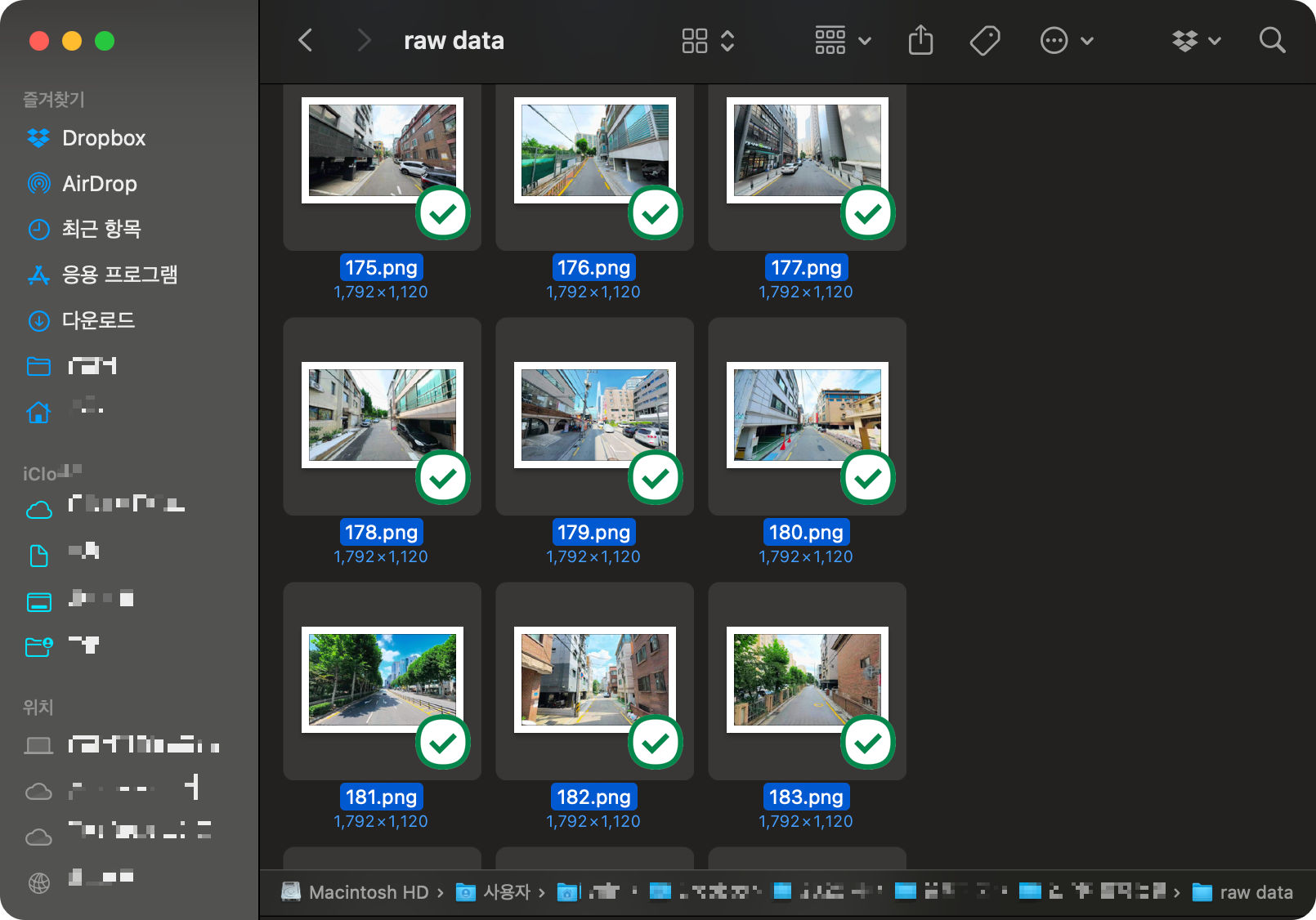Open the Tags editor icon
The image size is (1316, 920).
[985, 40]
